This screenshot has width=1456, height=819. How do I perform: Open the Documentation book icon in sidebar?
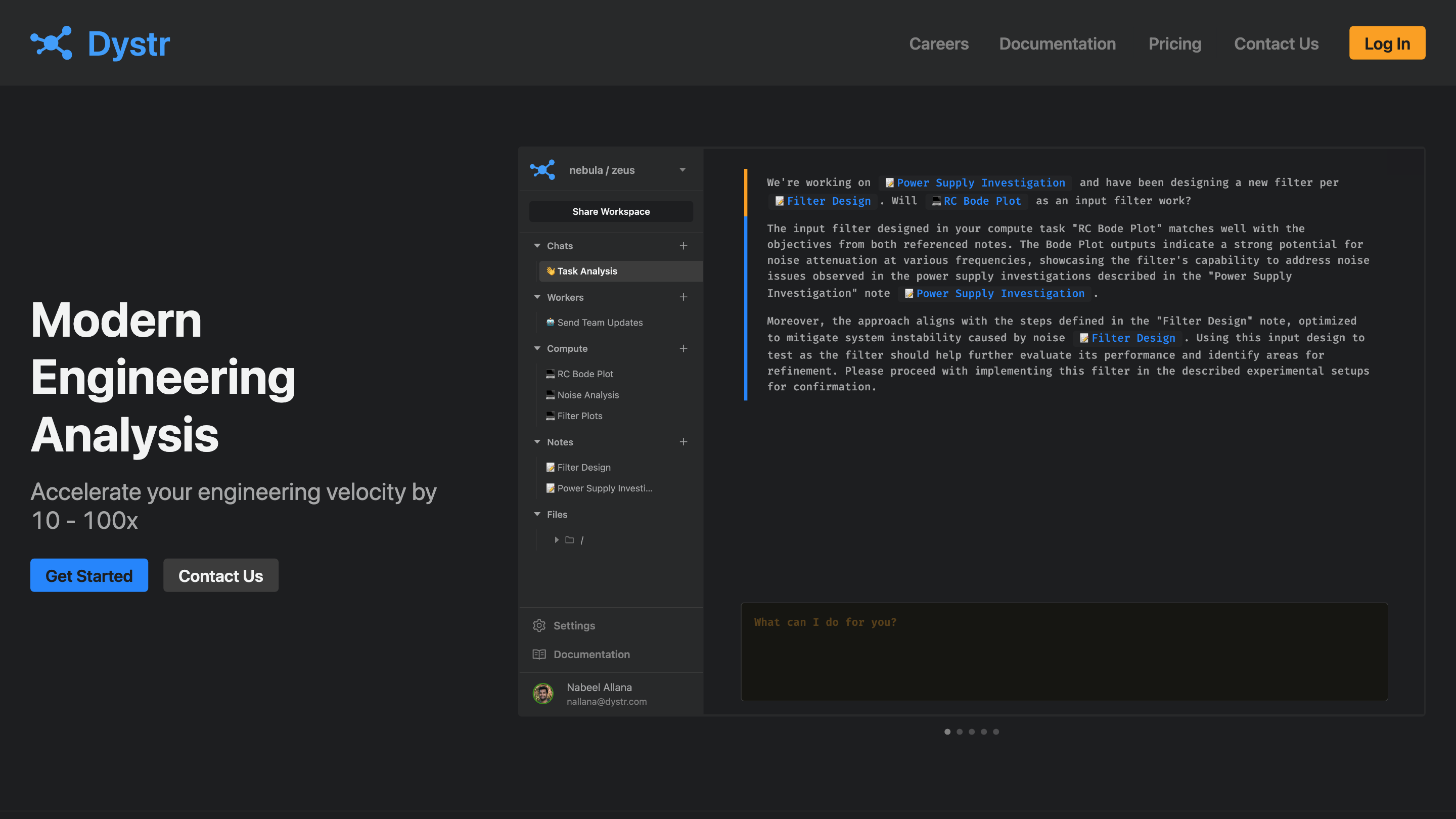[x=540, y=654]
